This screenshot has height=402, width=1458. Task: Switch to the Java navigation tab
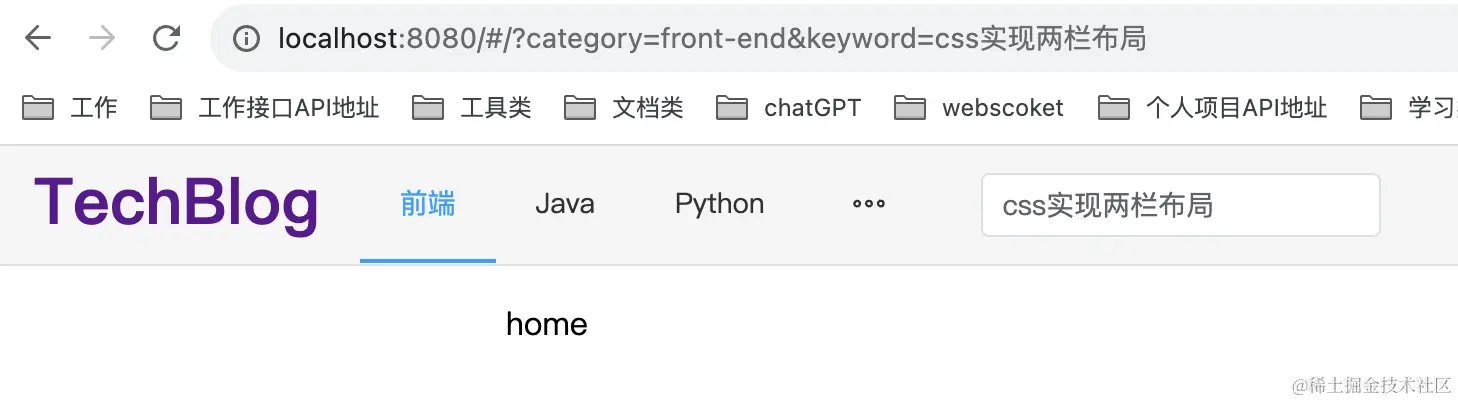click(x=565, y=204)
